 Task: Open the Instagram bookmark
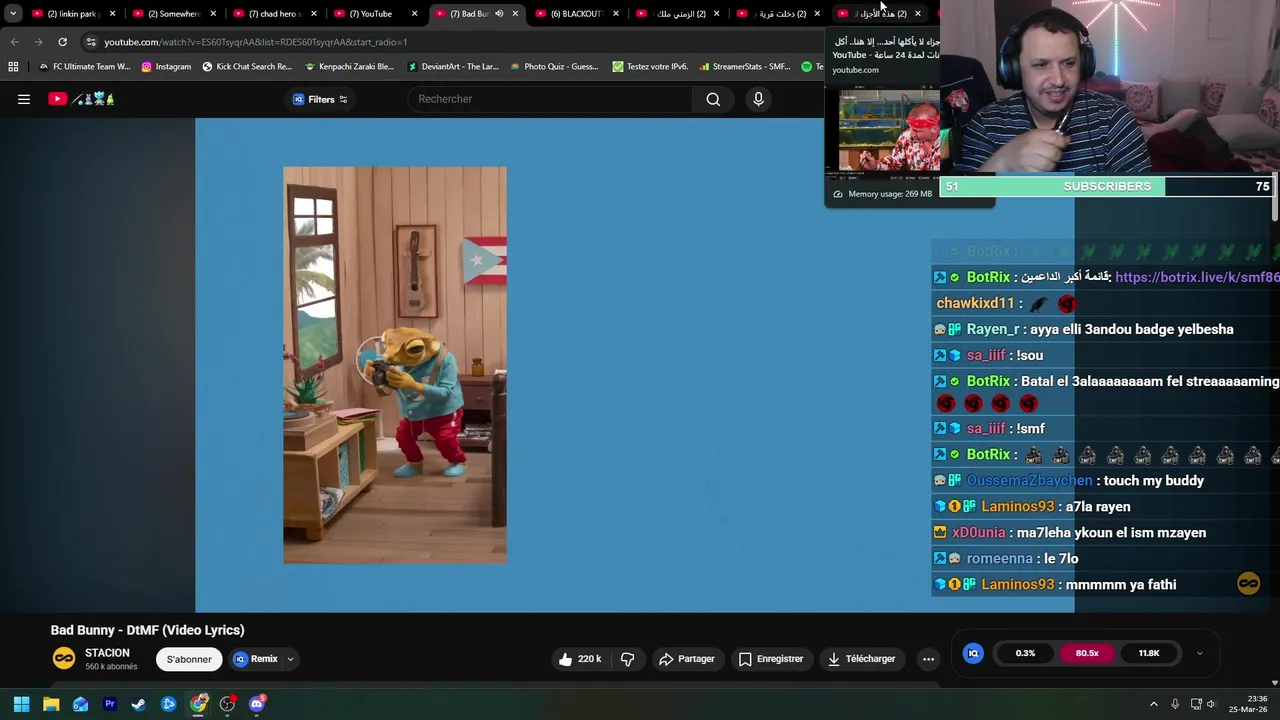pyautogui.click(x=166, y=67)
